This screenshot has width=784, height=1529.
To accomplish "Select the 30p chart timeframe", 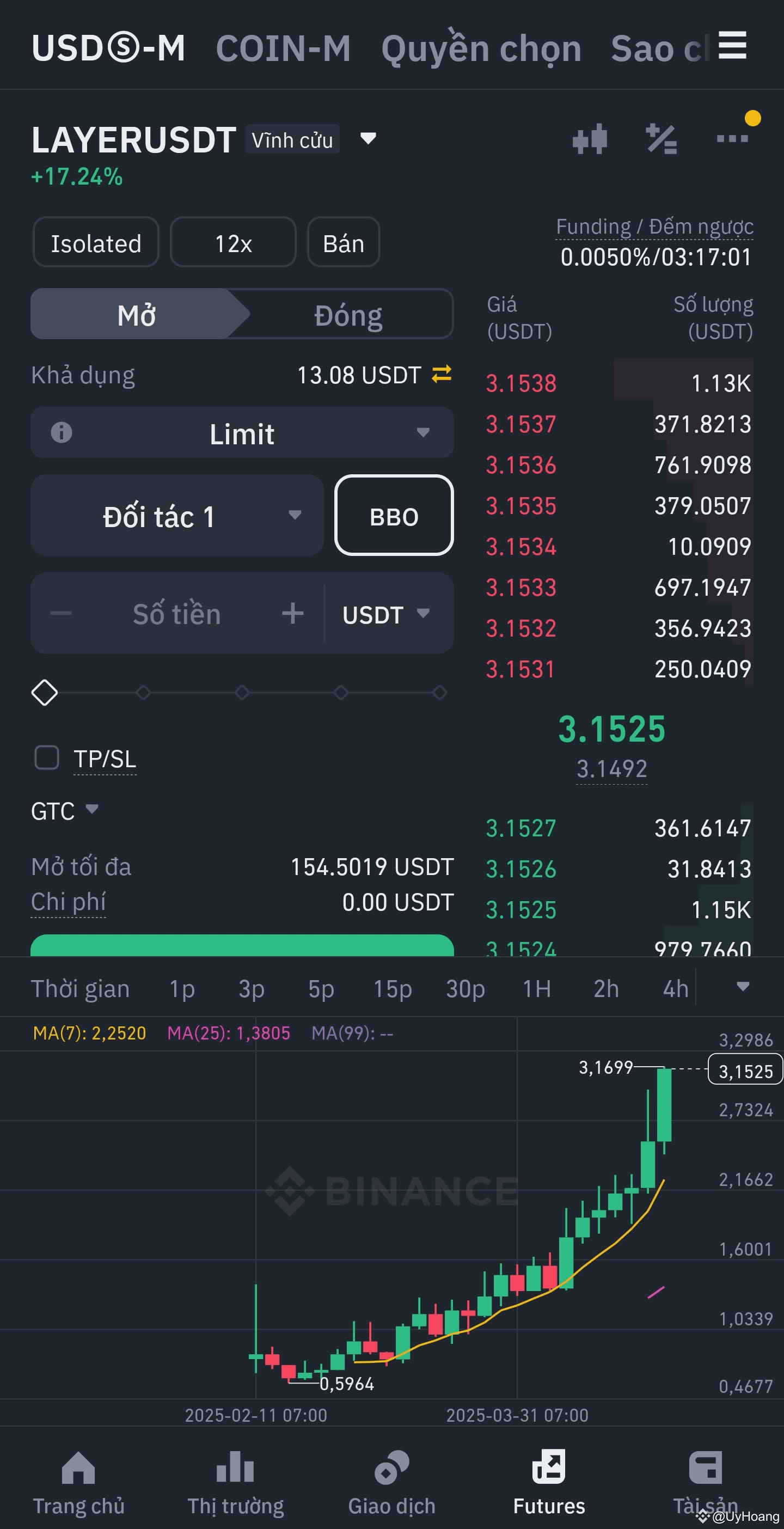I will [465, 989].
